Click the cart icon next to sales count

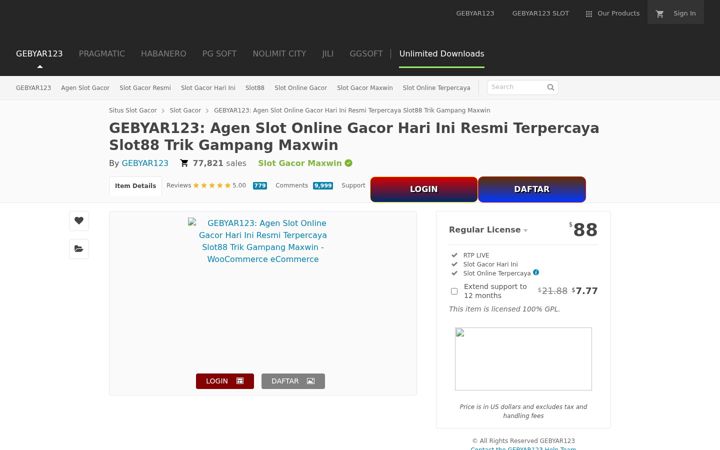click(184, 163)
